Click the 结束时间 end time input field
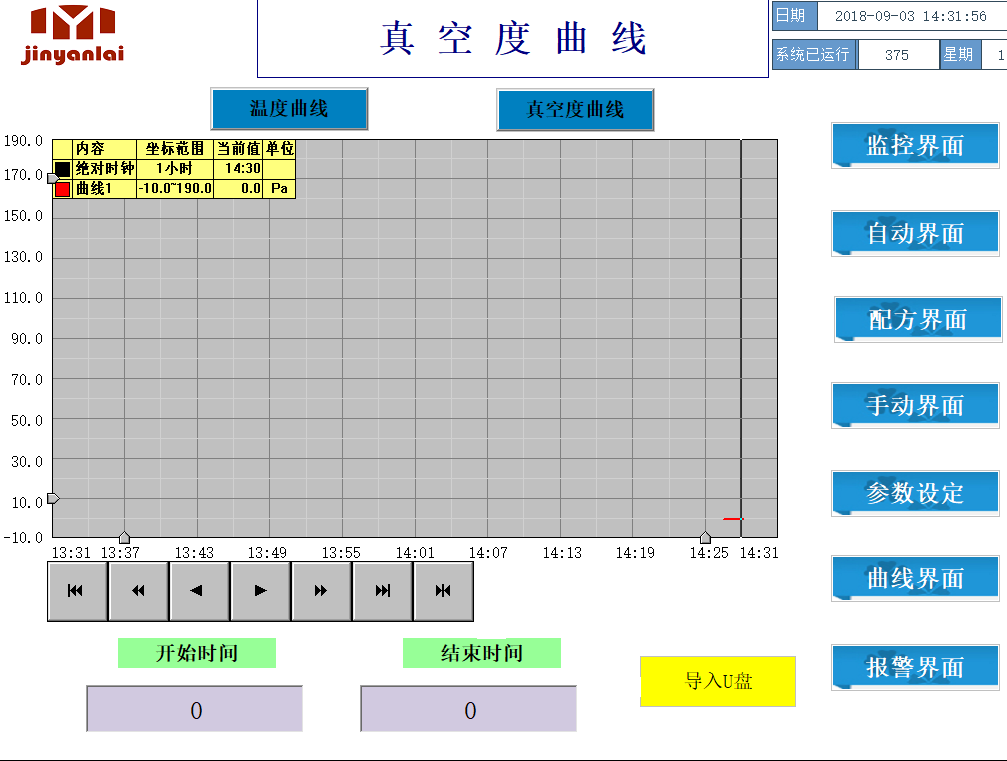Screen dimensions: 1007x761 click(x=469, y=710)
